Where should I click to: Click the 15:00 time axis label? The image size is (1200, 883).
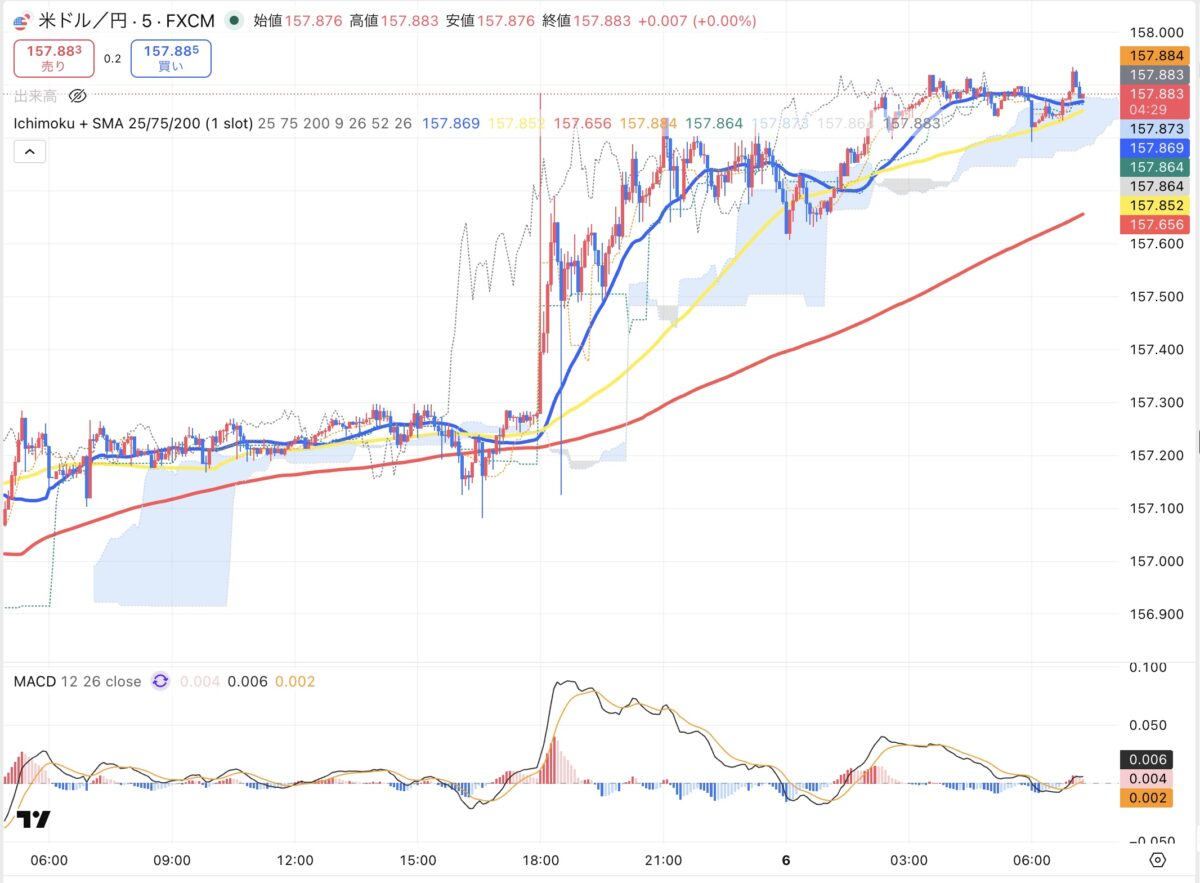(417, 860)
